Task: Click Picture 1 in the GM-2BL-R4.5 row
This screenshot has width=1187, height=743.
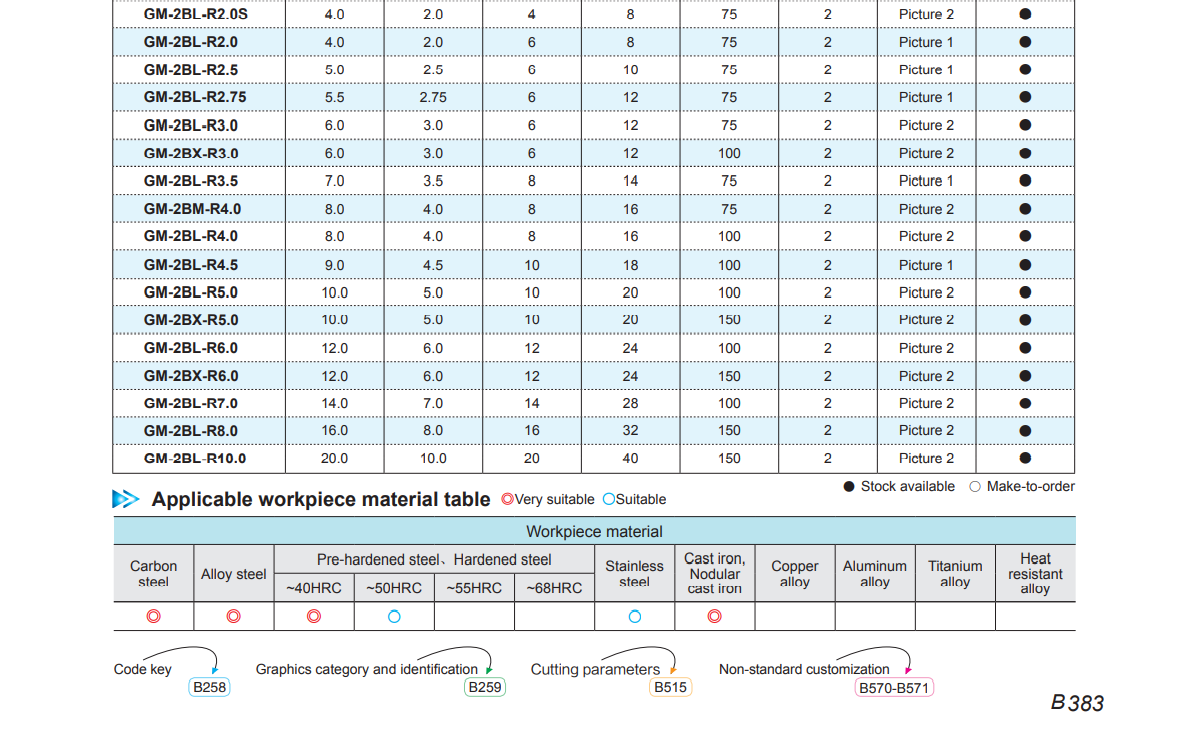Action: (x=926, y=265)
